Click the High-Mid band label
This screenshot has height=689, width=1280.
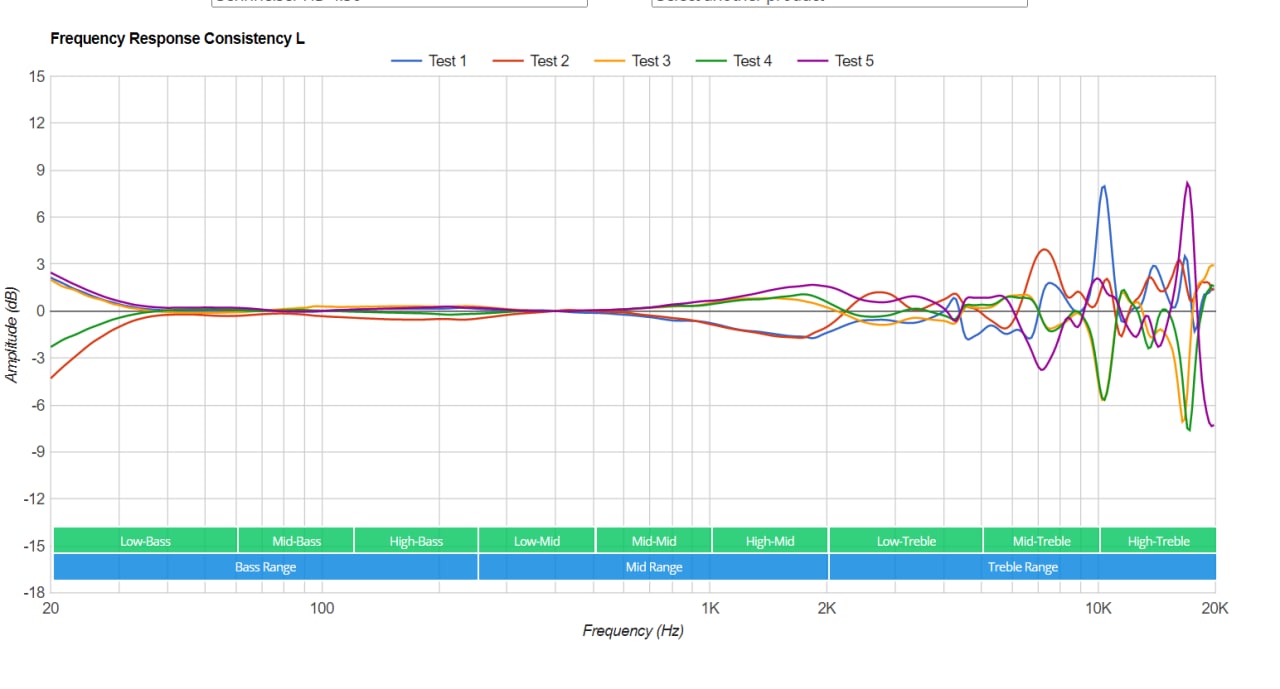[770, 540]
